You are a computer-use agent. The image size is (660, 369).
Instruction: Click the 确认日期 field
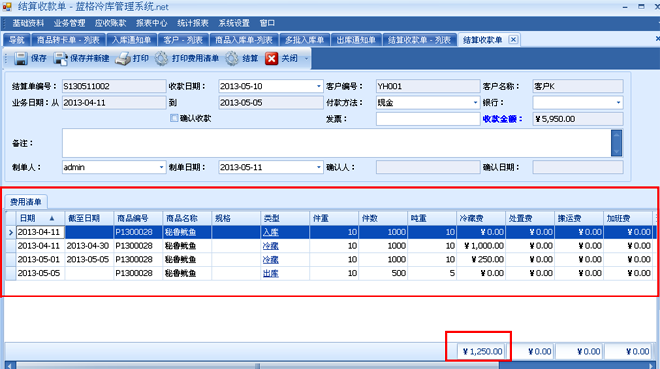click(578, 167)
